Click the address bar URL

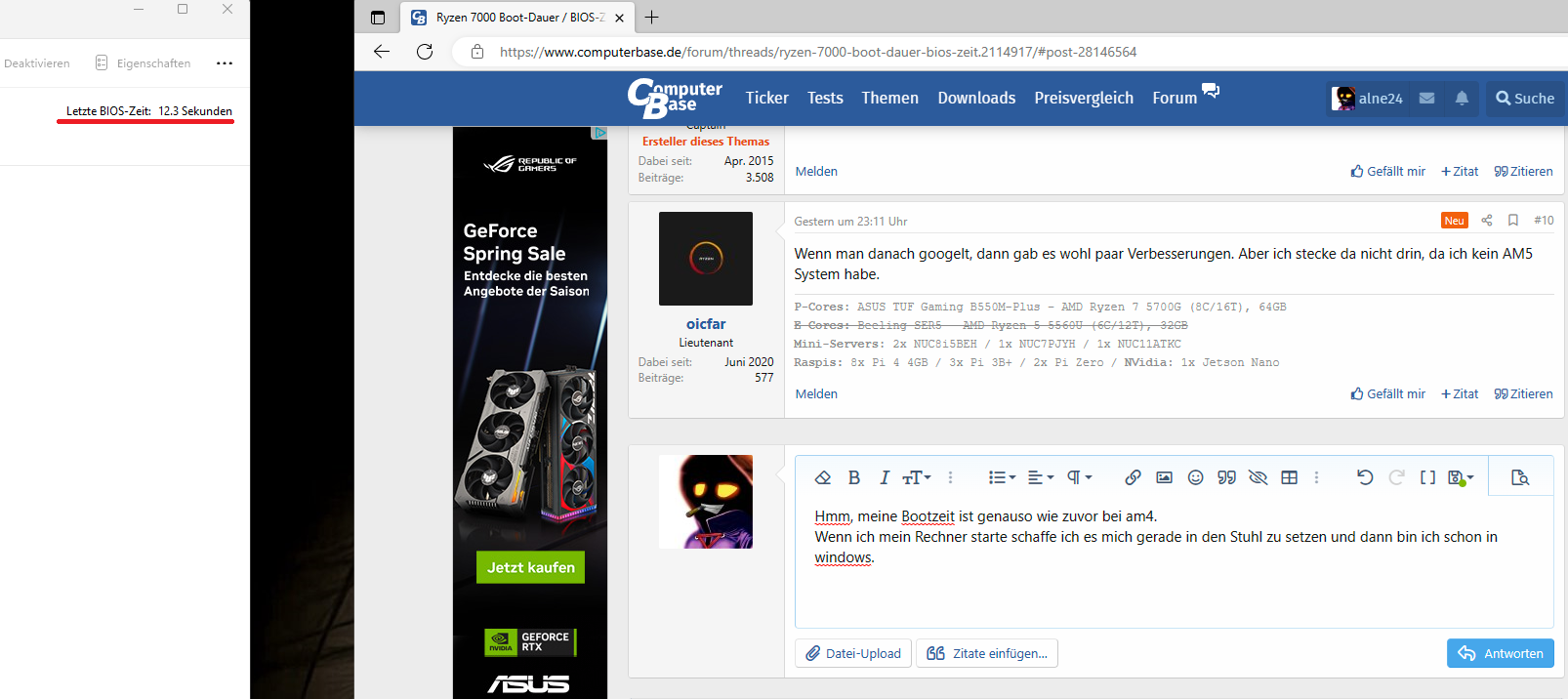click(x=818, y=52)
